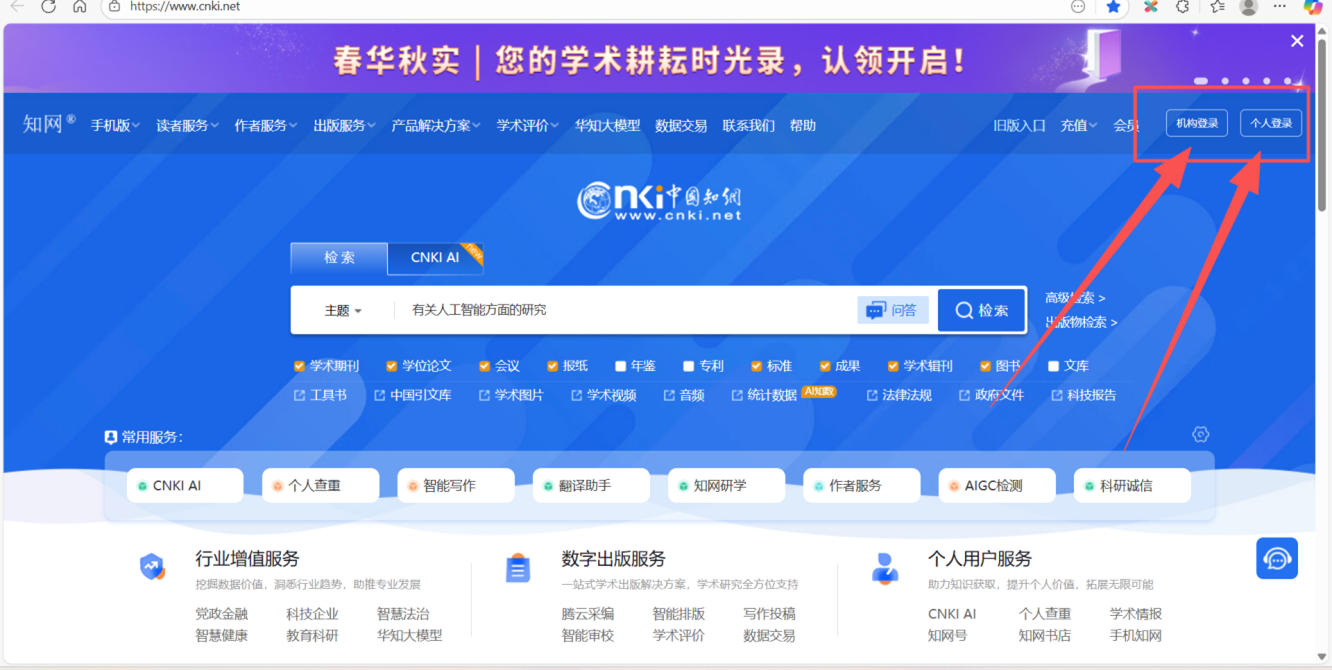Open the 学术图片 external link
The image size is (1332, 670).
tap(510, 395)
